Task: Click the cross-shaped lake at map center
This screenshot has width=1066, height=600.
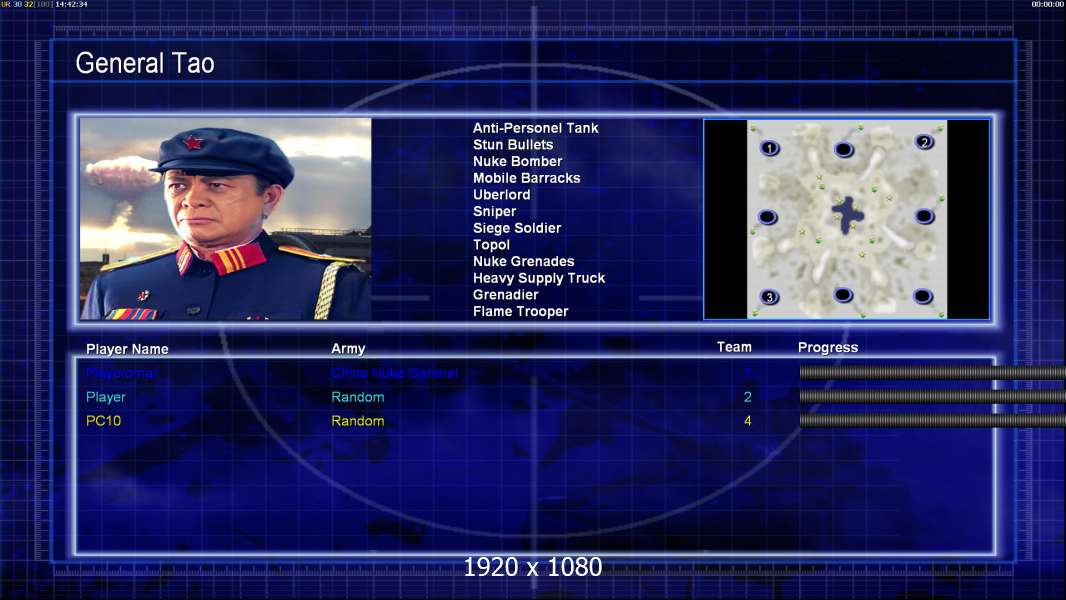Action: (848, 215)
